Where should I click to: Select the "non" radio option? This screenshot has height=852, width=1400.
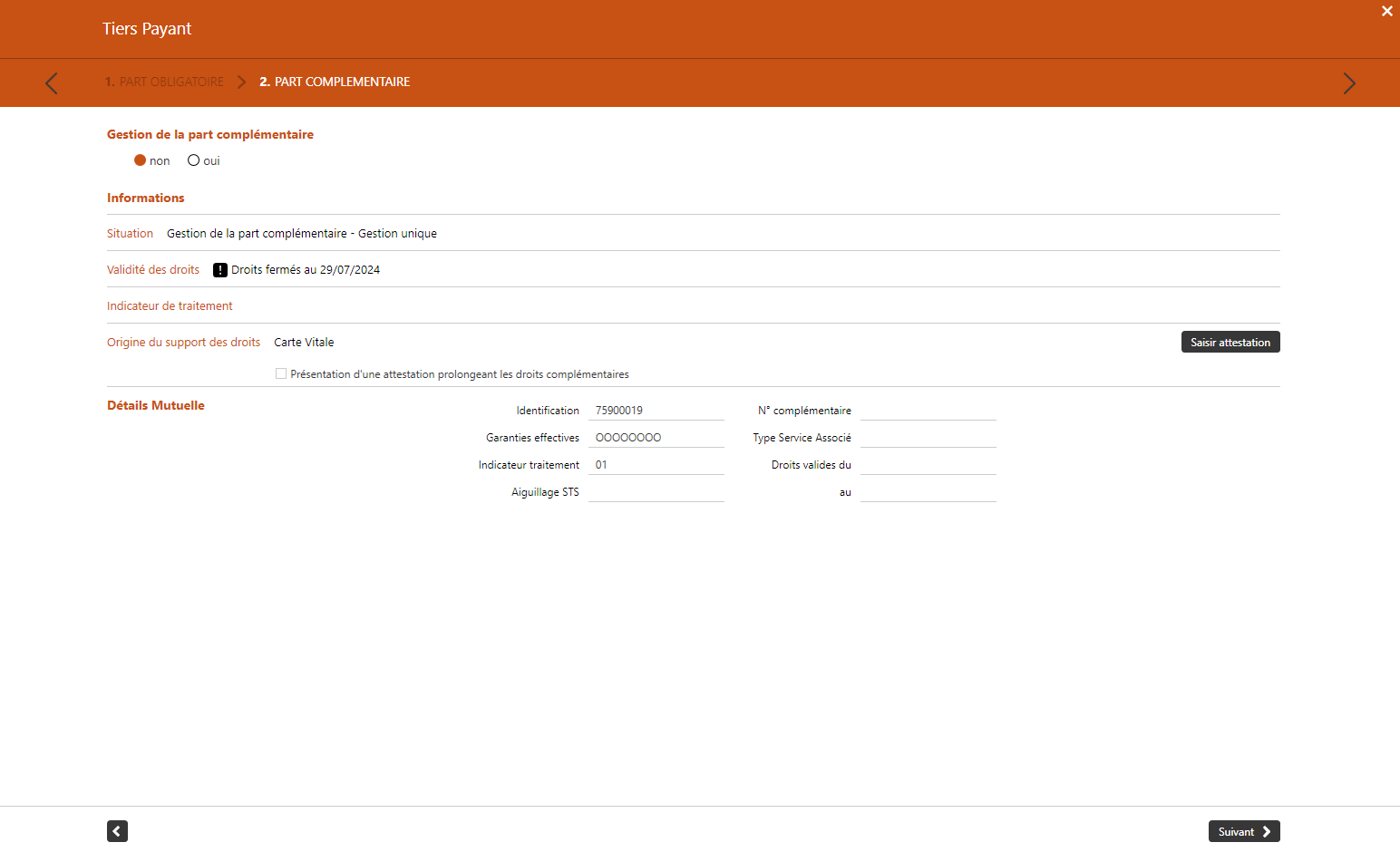[x=141, y=160]
